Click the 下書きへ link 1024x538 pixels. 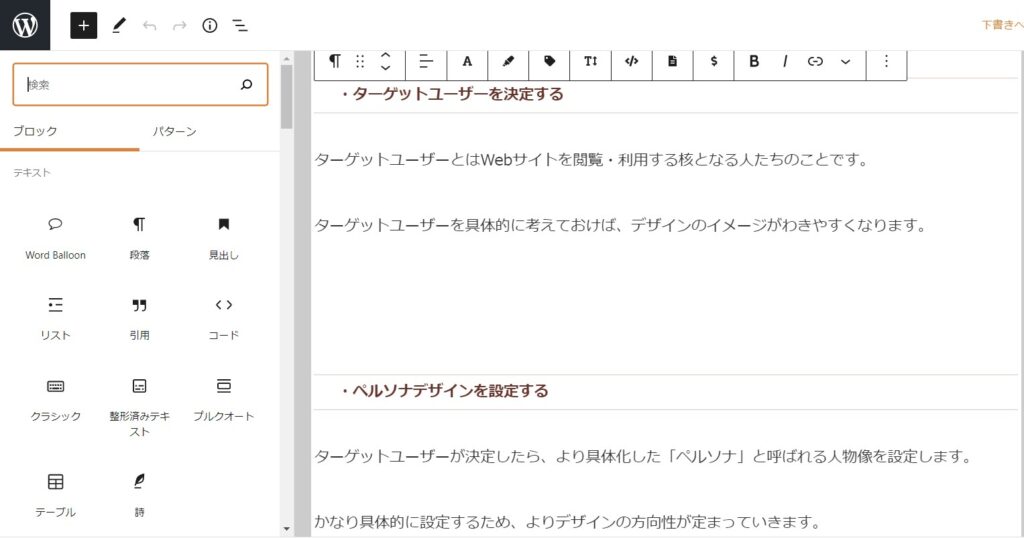point(1002,25)
